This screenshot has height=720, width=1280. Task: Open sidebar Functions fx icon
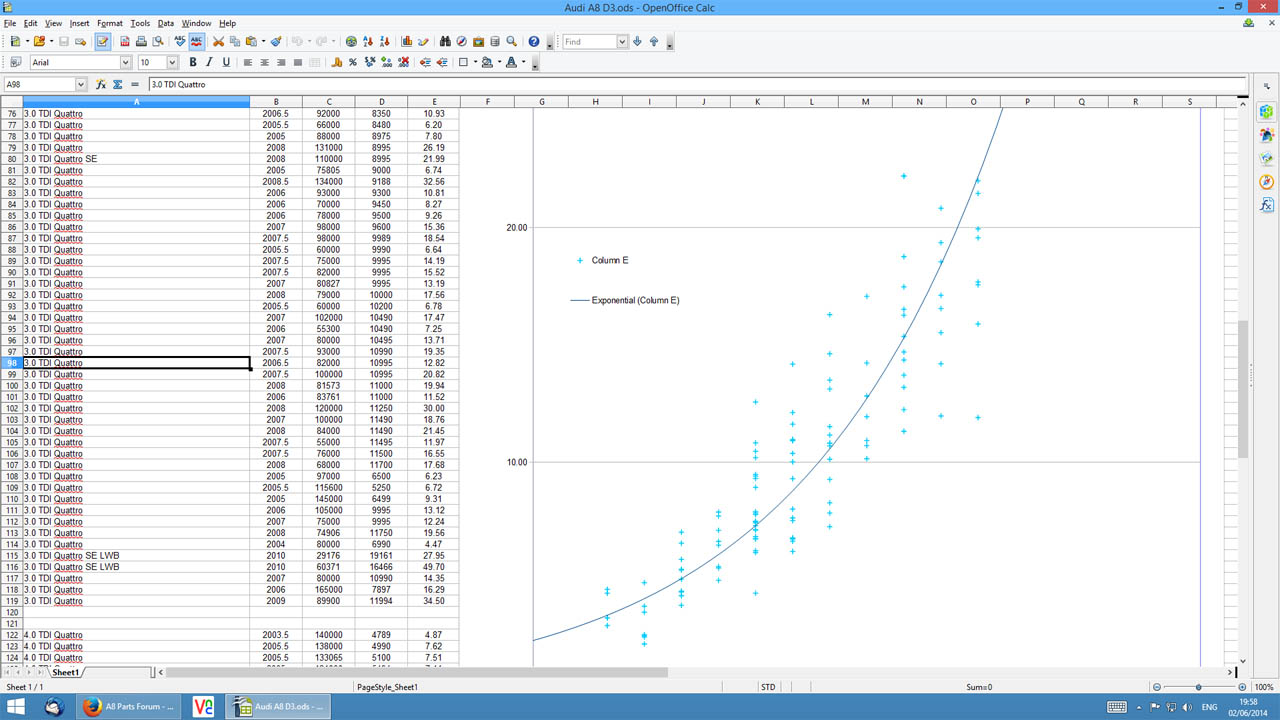1267,205
